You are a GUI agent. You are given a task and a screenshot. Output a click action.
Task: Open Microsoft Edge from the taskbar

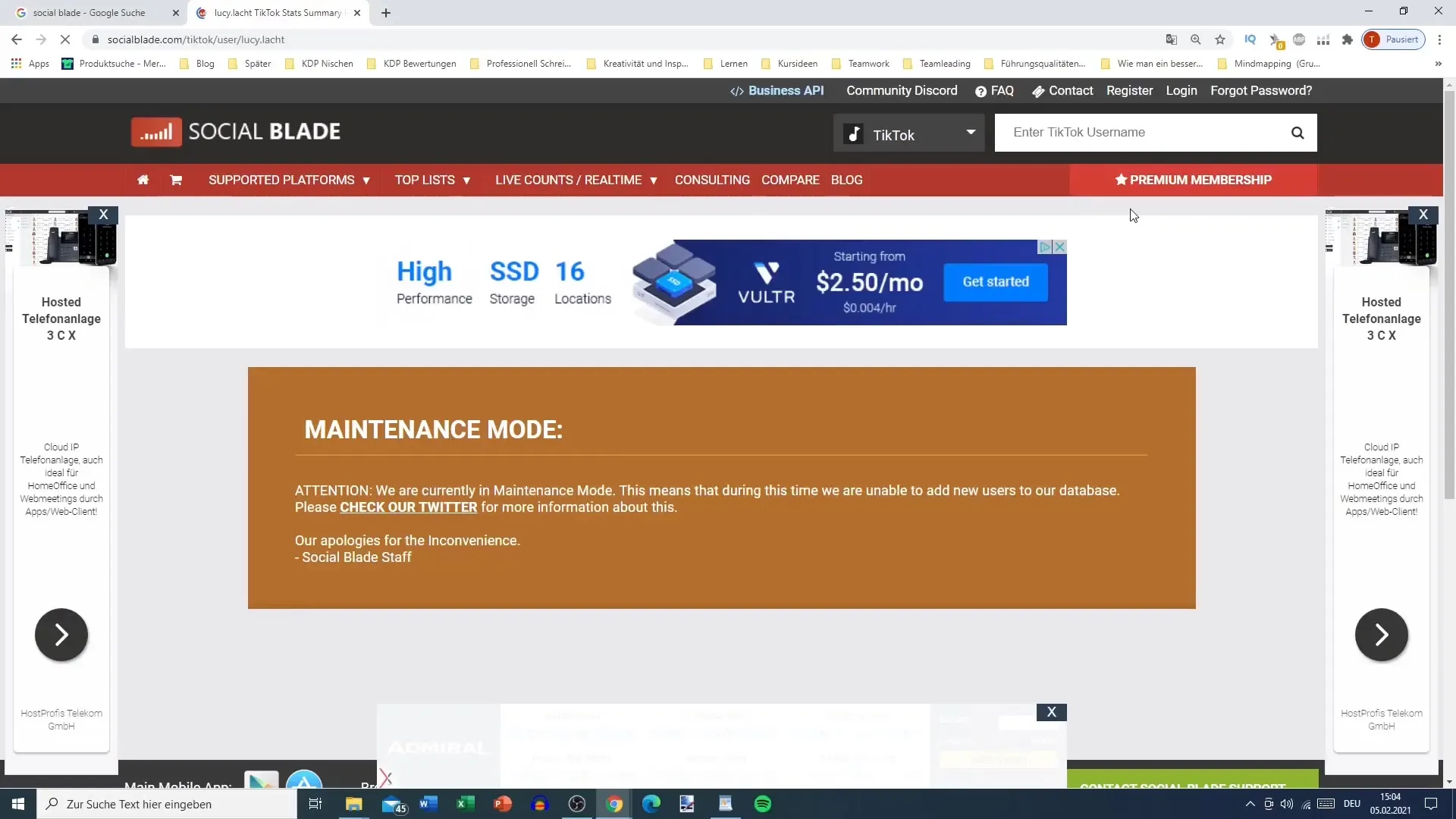tap(651, 804)
